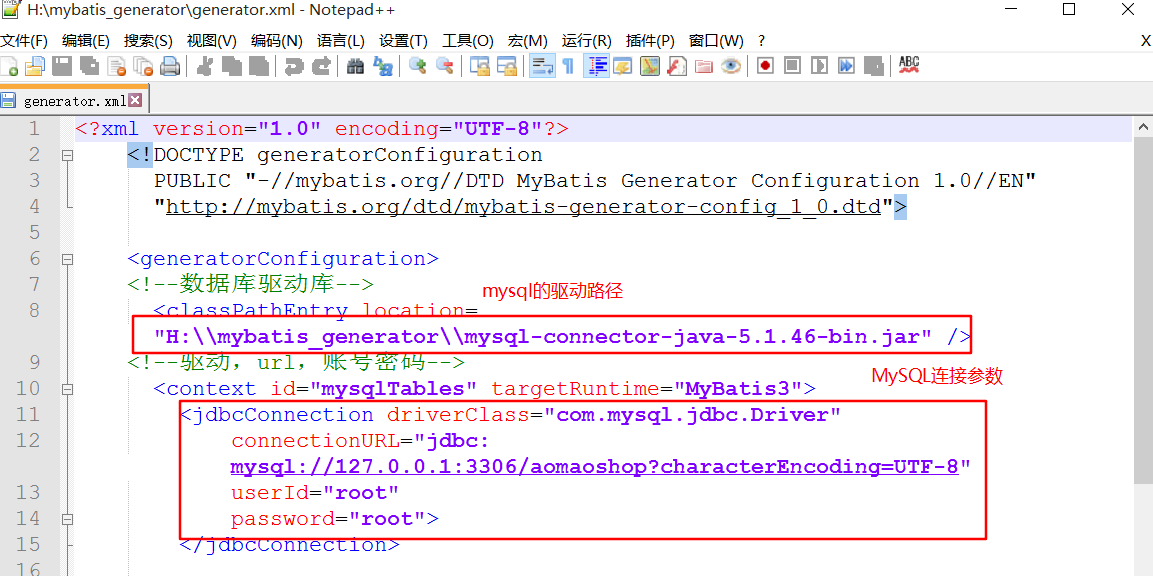The height and width of the screenshot is (576, 1153).
Task: Click the Cut scissors icon
Action: (205, 66)
